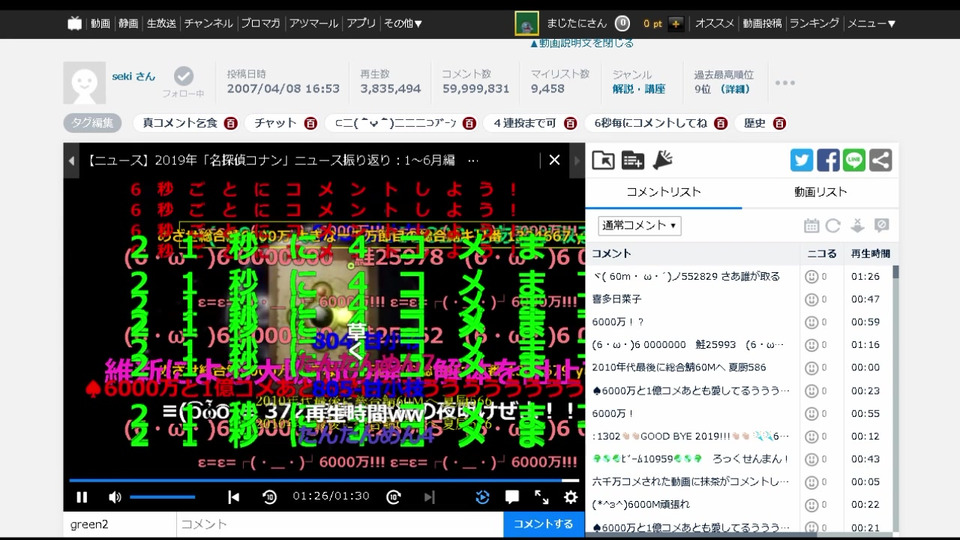960x540 pixels.
Task: Open the 生放送 menu item
Action: pos(162,23)
